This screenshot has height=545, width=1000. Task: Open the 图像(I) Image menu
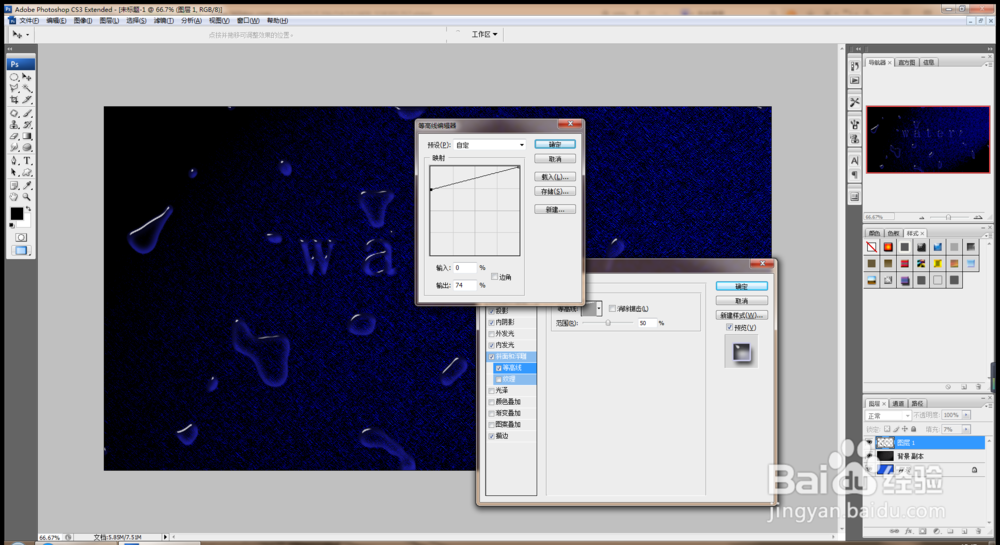tap(83, 21)
